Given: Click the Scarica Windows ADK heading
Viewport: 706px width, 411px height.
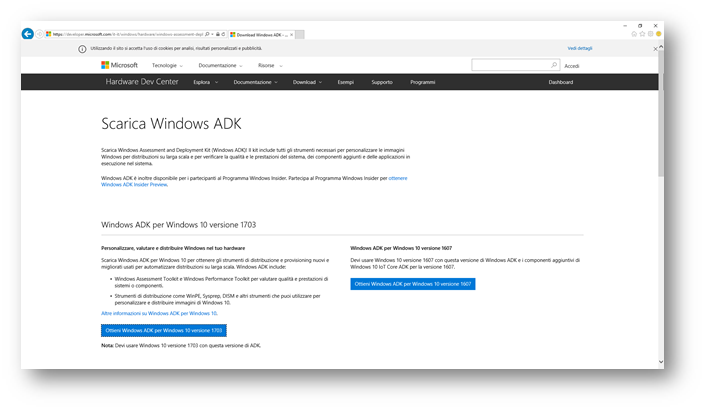Looking at the screenshot, I should (171, 124).
